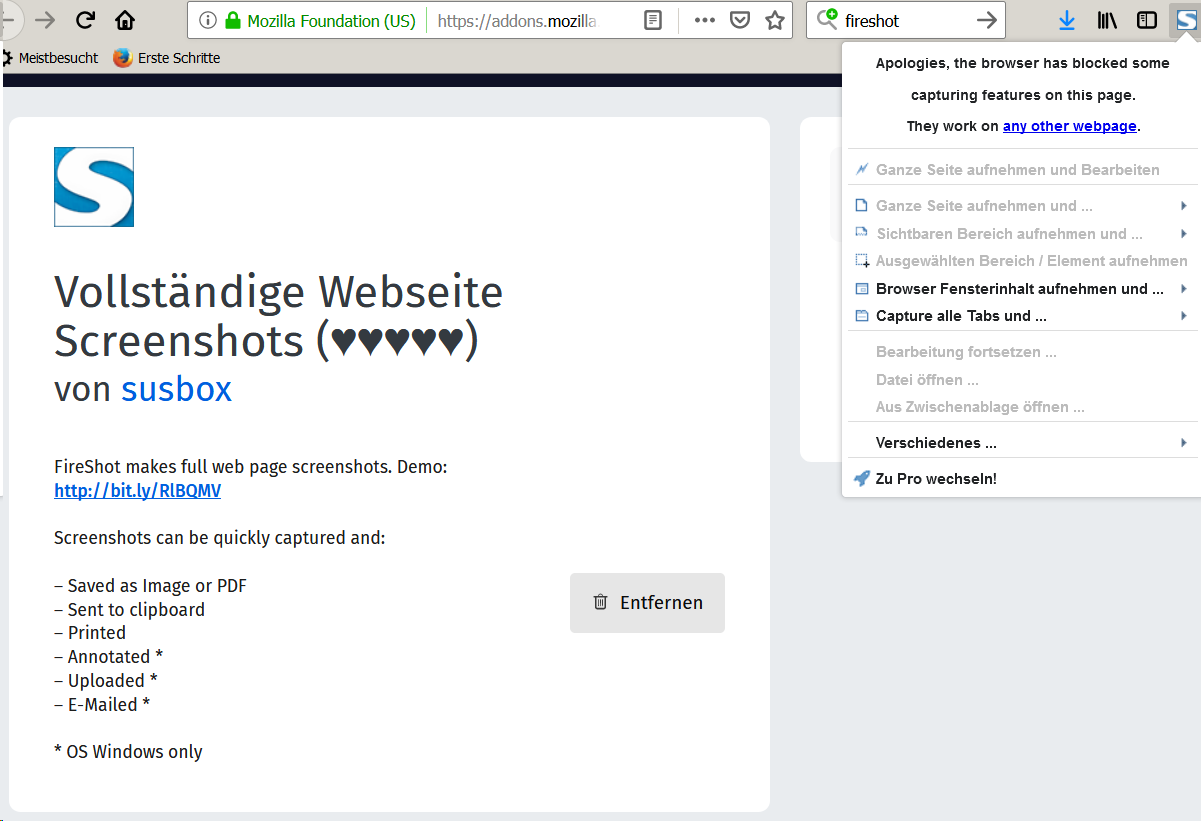Click the icon beside Browser Fensterinhalt aufnehmen
Screen dimensions: 1201x821
point(862,289)
